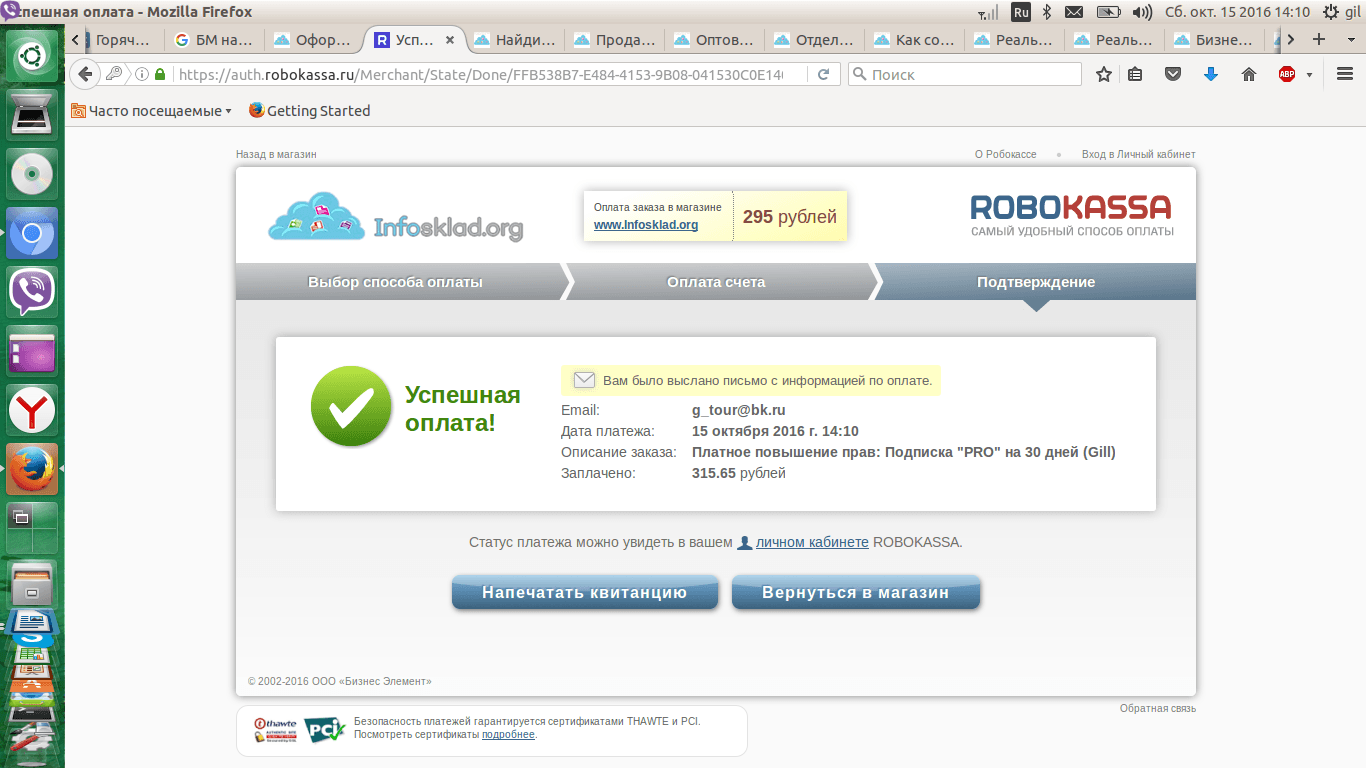The image size is (1366, 768).
Task: Show site information via the info icon
Action: [x=142, y=74]
